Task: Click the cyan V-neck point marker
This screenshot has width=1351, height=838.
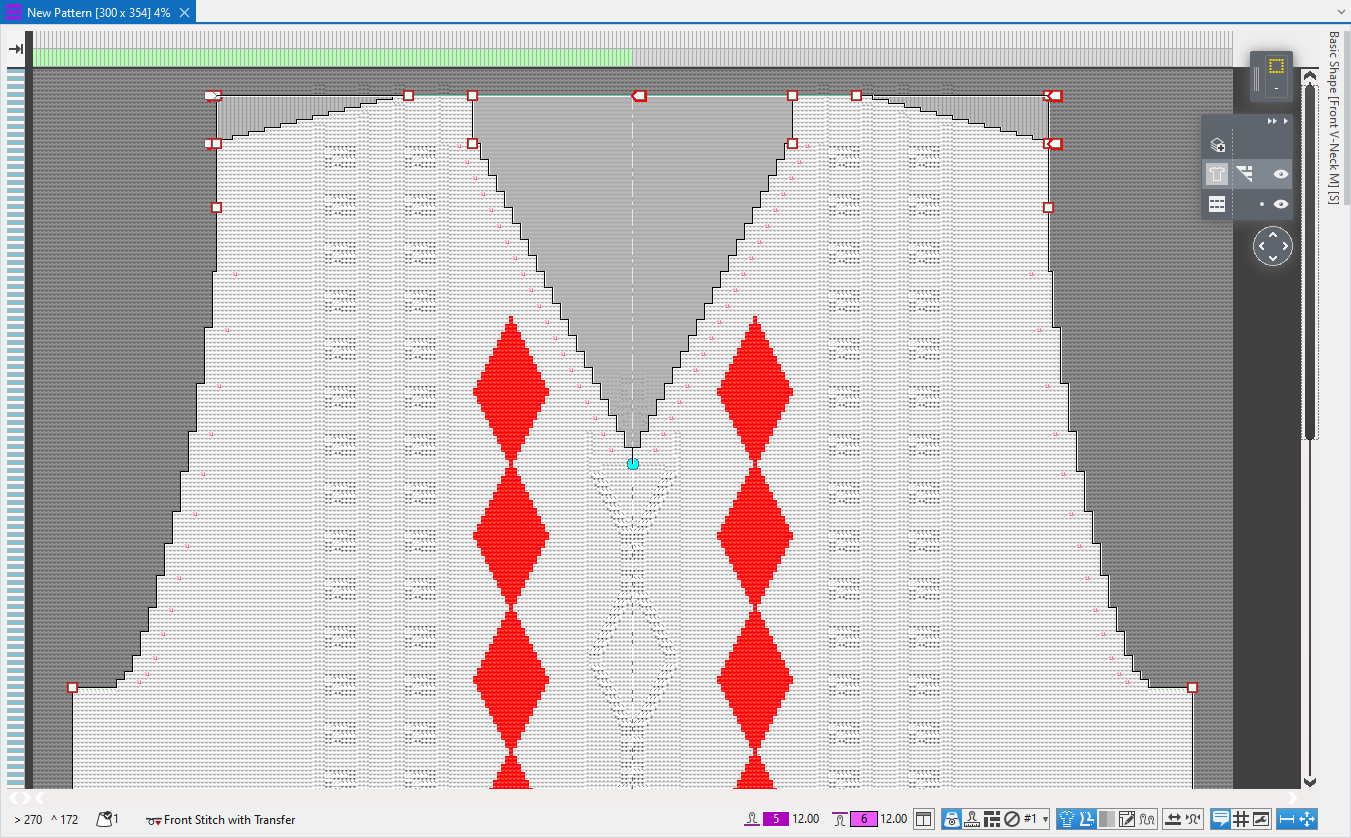Action: [x=632, y=464]
